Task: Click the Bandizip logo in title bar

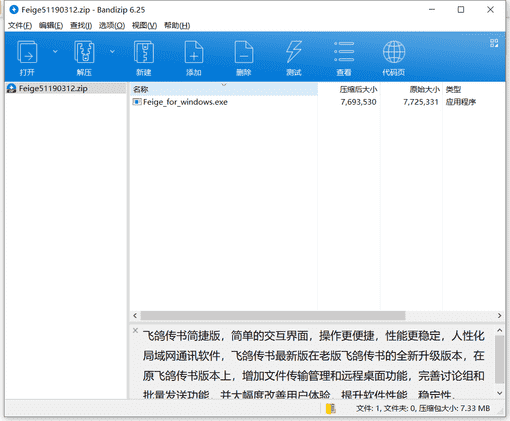Action: pyautogui.click(x=14, y=10)
